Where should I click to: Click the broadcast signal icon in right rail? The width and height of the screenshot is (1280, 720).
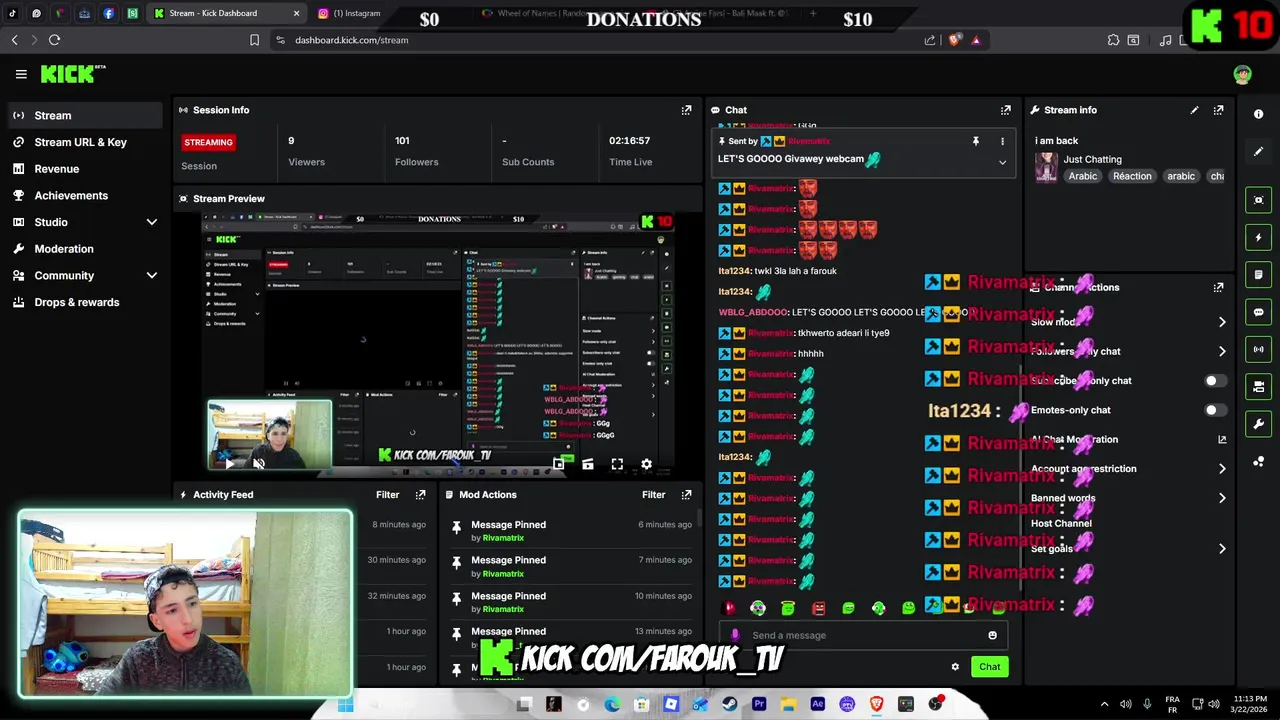pyautogui.click(x=1258, y=349)
